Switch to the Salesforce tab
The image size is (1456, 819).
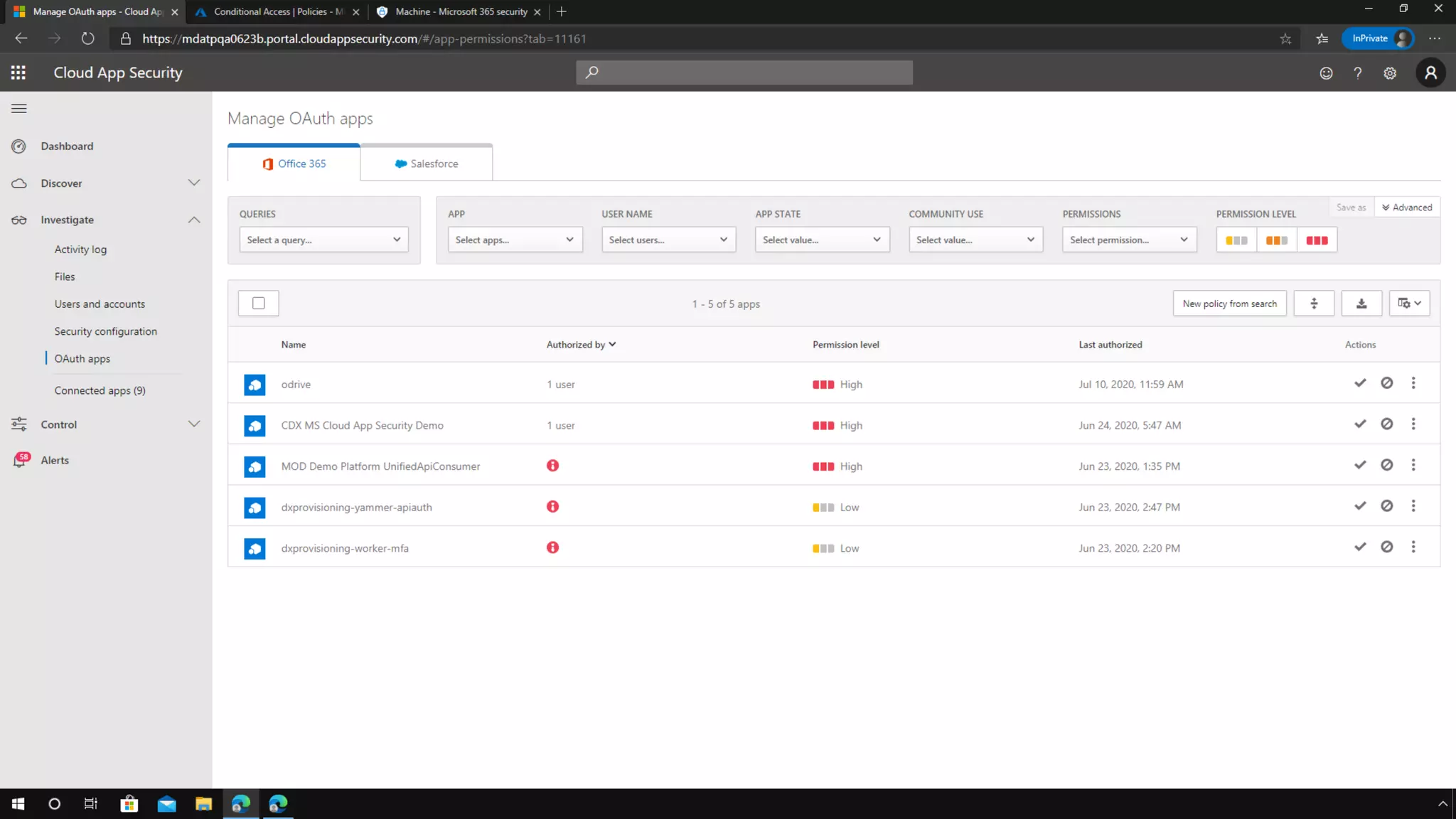click(427, 164)
